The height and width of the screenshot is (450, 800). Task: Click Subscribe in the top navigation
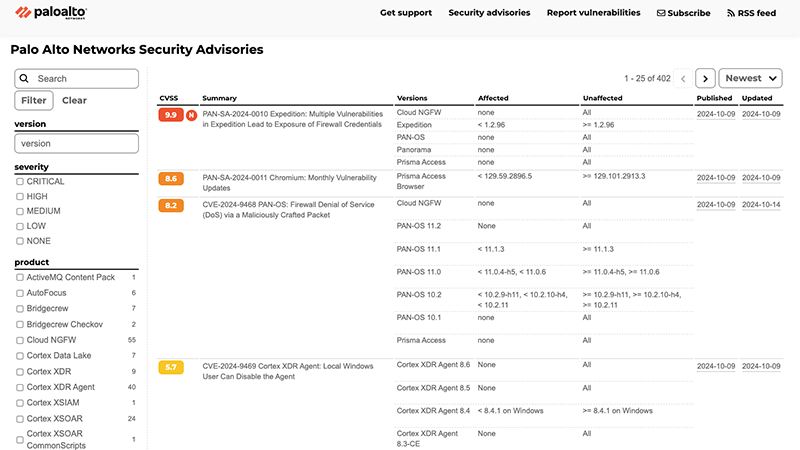683,13
